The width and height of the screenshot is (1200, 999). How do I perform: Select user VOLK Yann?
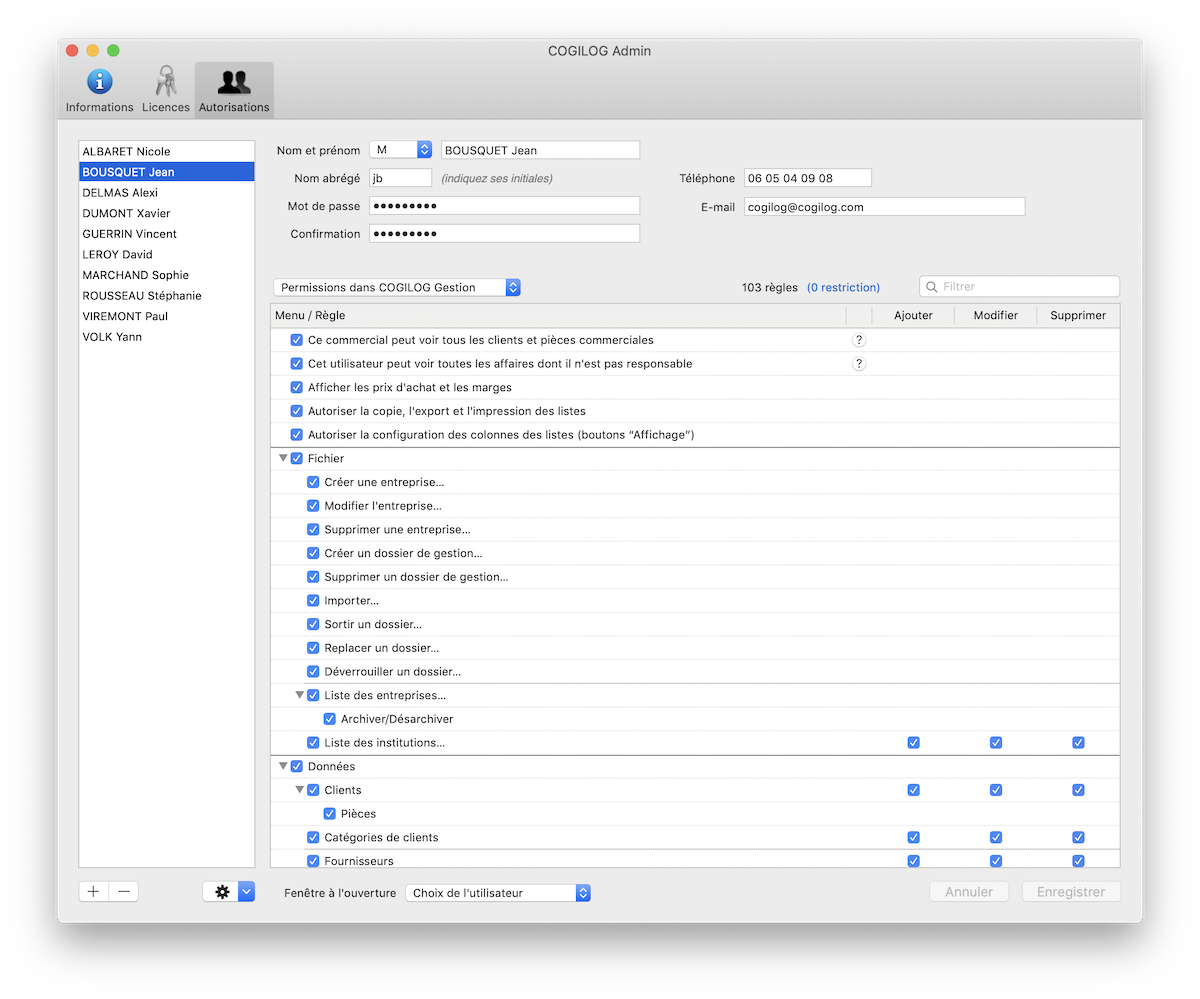click(167, 337)
